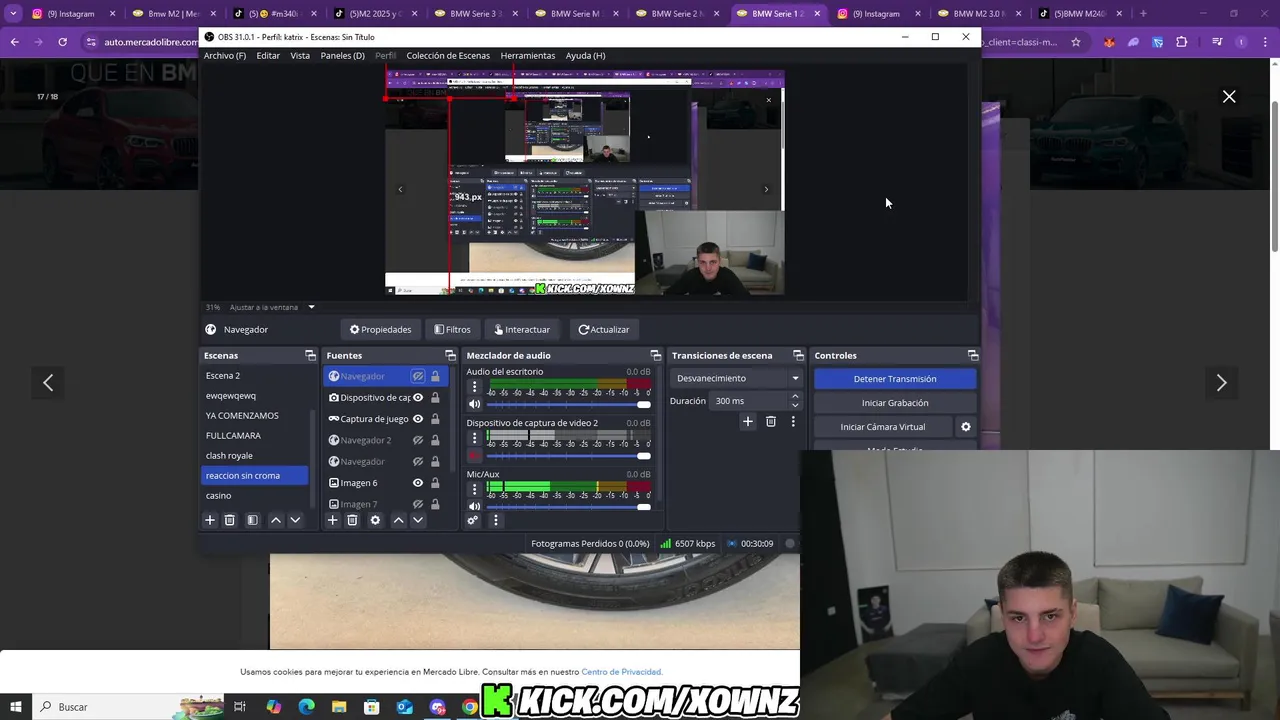This screenshot has width=1280, height=720.
Task: Unlock the Captura de juego source
Action: click(435, 419)
